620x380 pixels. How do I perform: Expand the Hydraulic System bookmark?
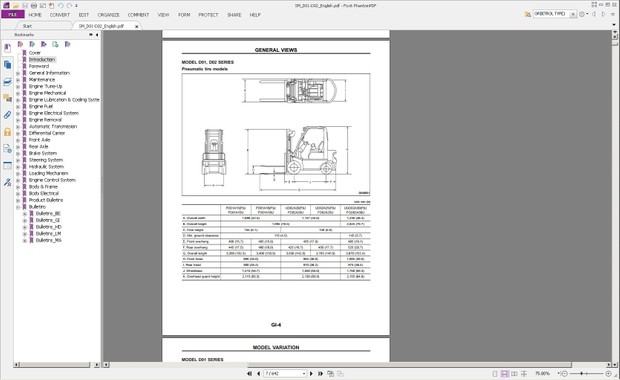tap(18, 167)
